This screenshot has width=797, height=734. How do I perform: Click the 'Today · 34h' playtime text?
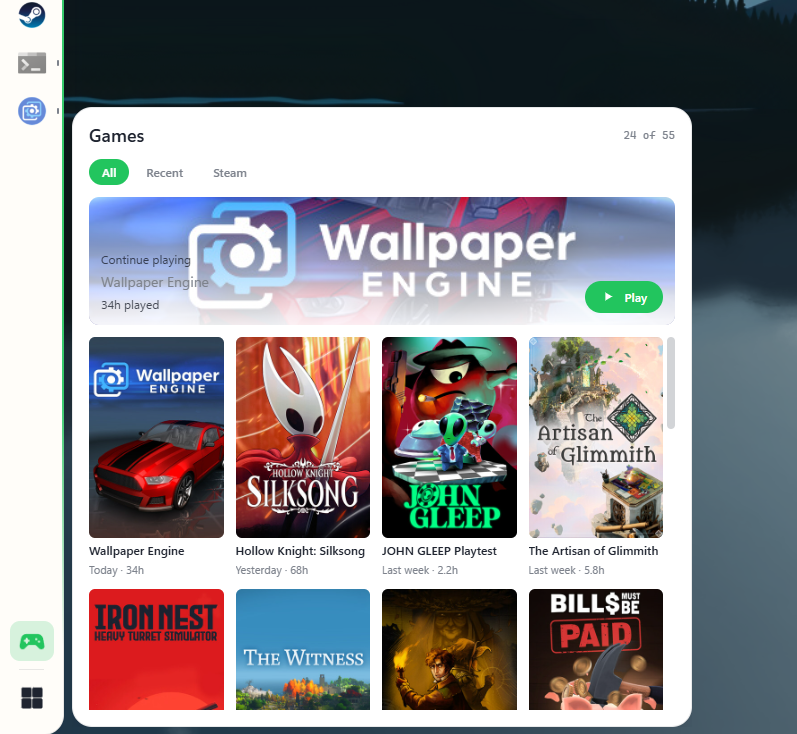(116, 570)
